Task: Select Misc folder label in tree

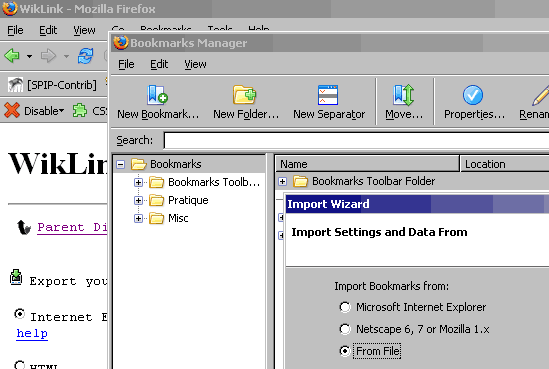Action: pyautogui.click(x=178, y=218)
